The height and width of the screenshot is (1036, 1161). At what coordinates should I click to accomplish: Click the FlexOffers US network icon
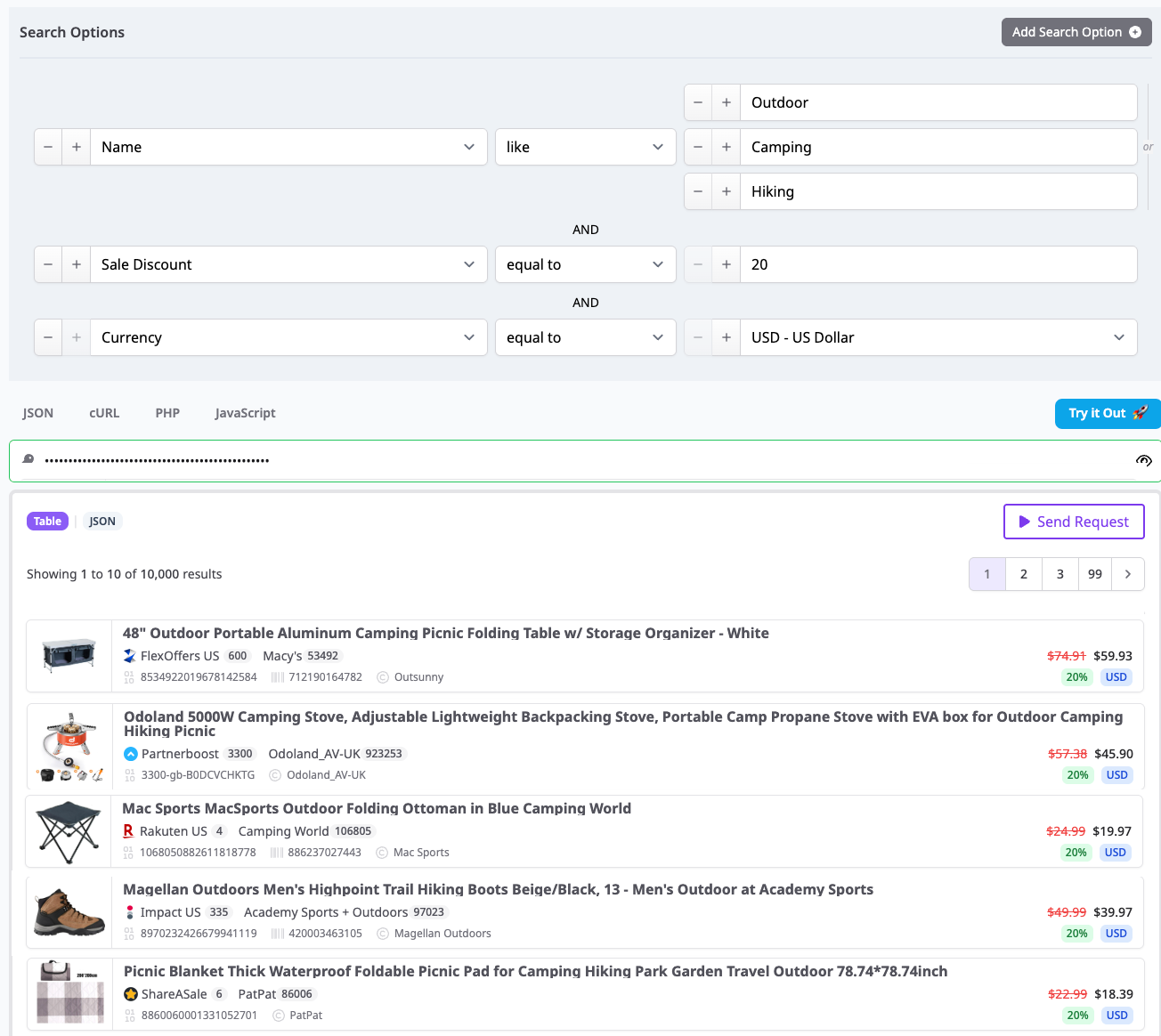click(130, 656)
